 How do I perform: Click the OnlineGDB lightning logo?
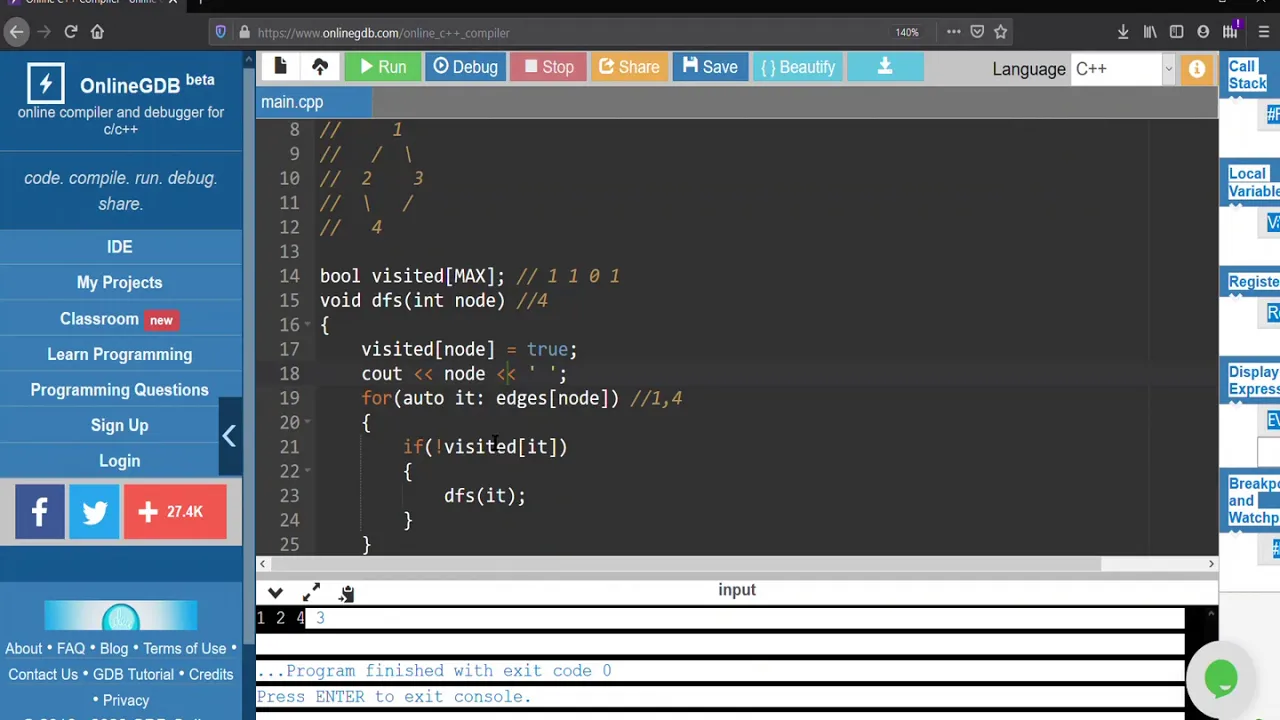(x=45, y=84)
